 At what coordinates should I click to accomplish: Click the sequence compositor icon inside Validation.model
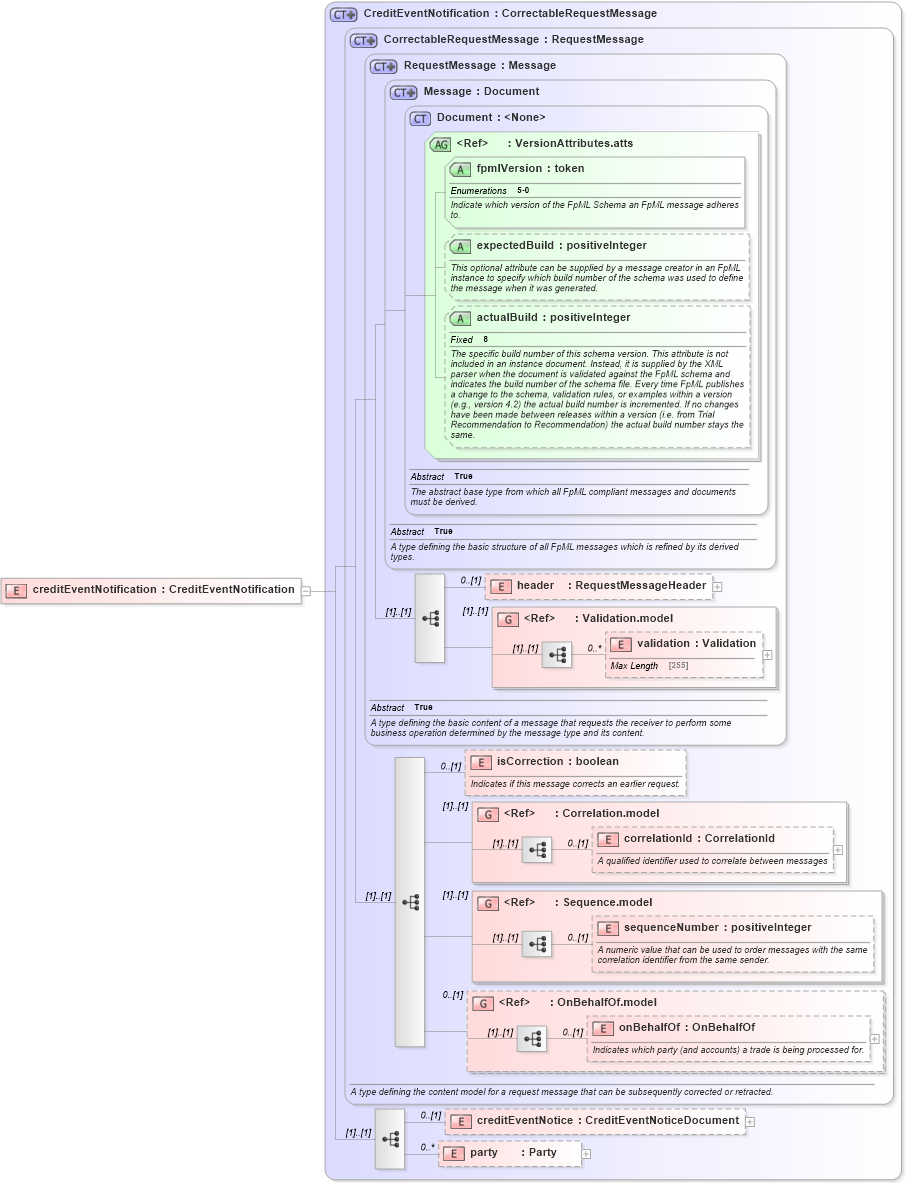557,655
